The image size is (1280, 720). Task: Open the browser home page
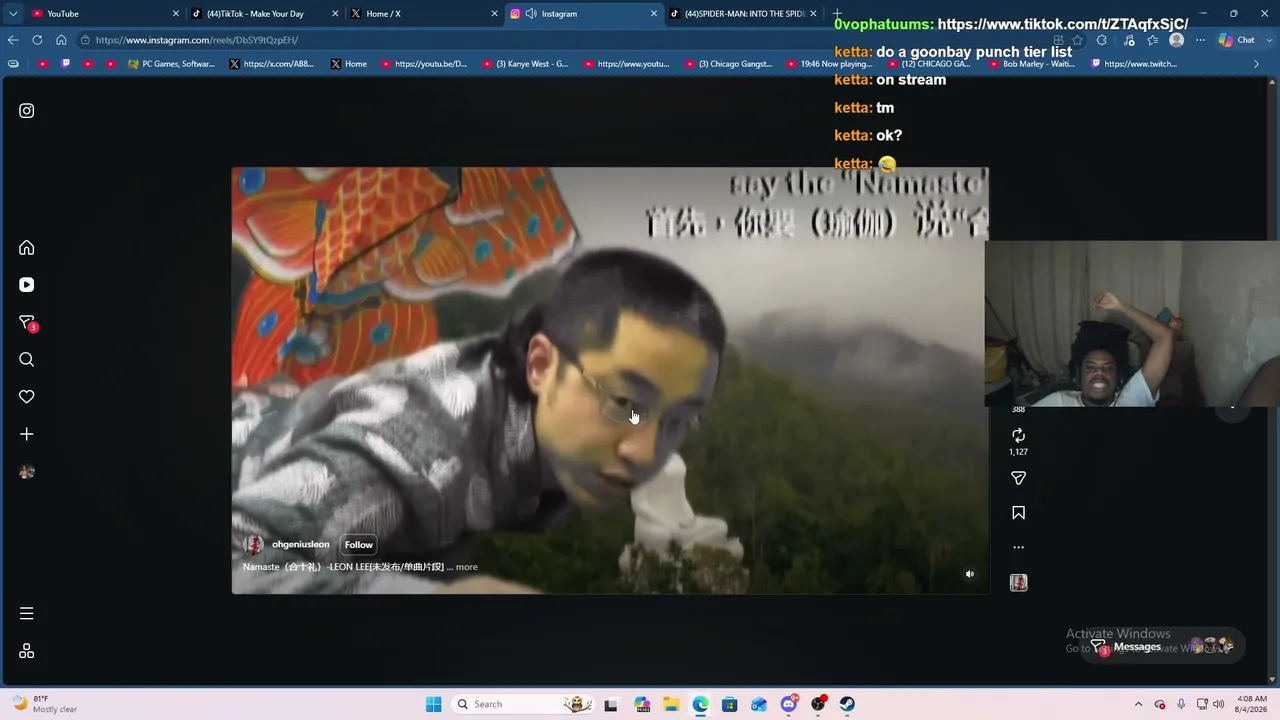point(61,40)
